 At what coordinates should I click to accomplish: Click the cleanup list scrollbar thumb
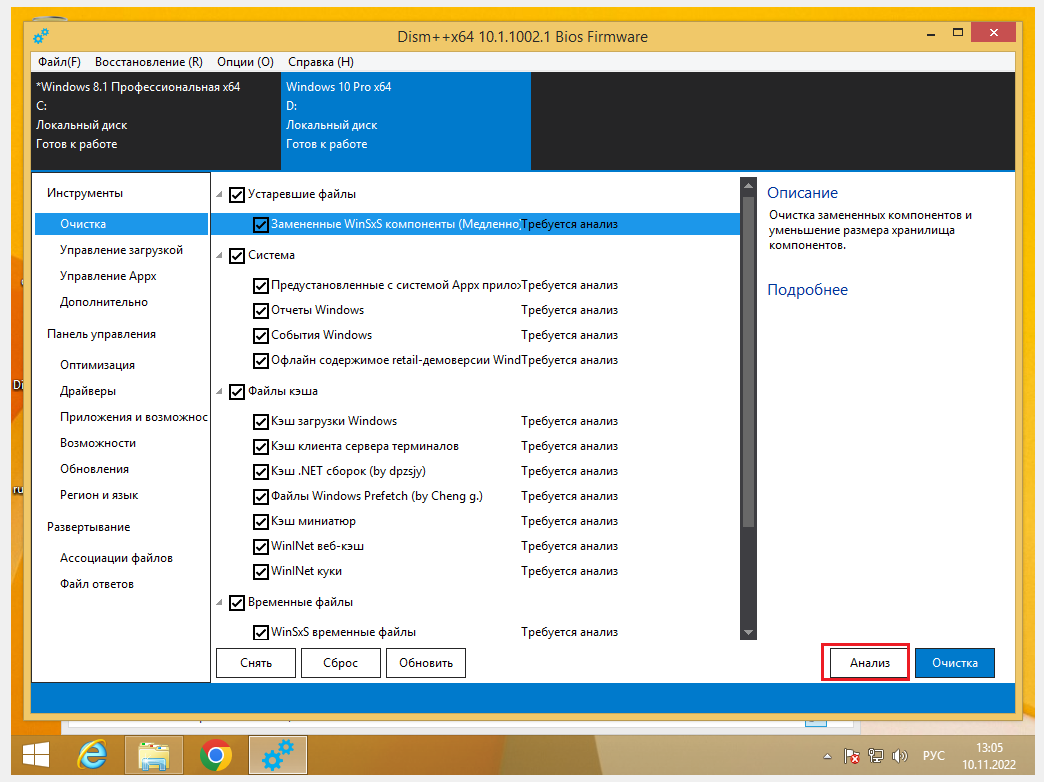[x=748, y=362]
